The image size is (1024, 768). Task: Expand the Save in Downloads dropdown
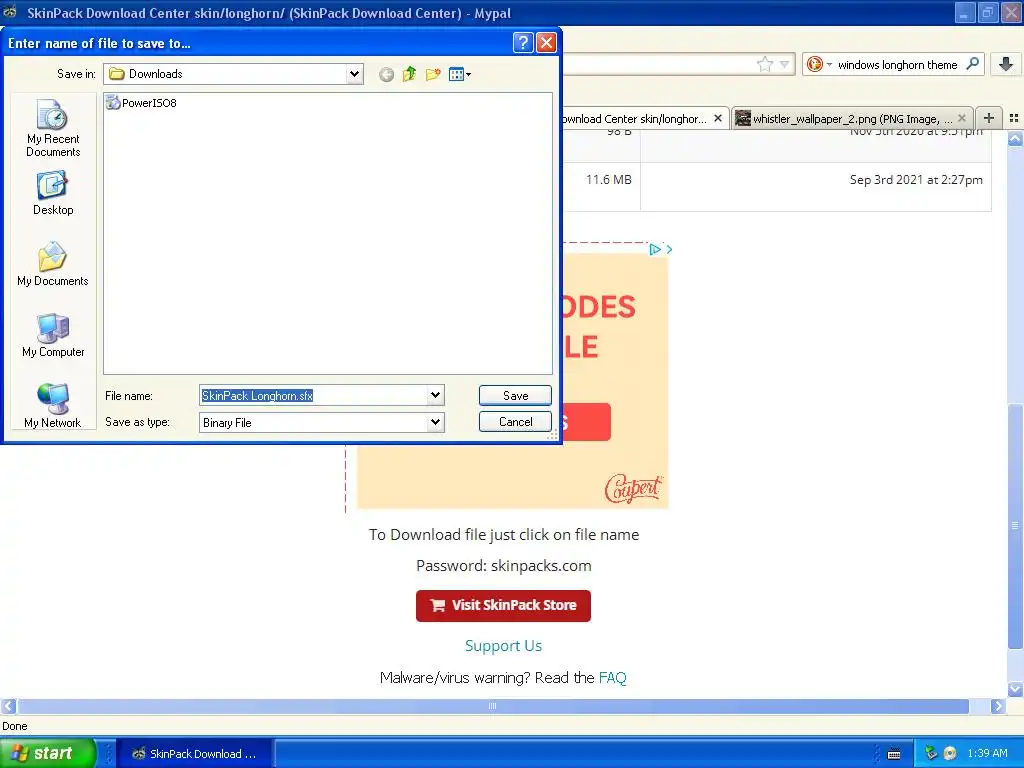pyautogui.click(x=354, y=74)
